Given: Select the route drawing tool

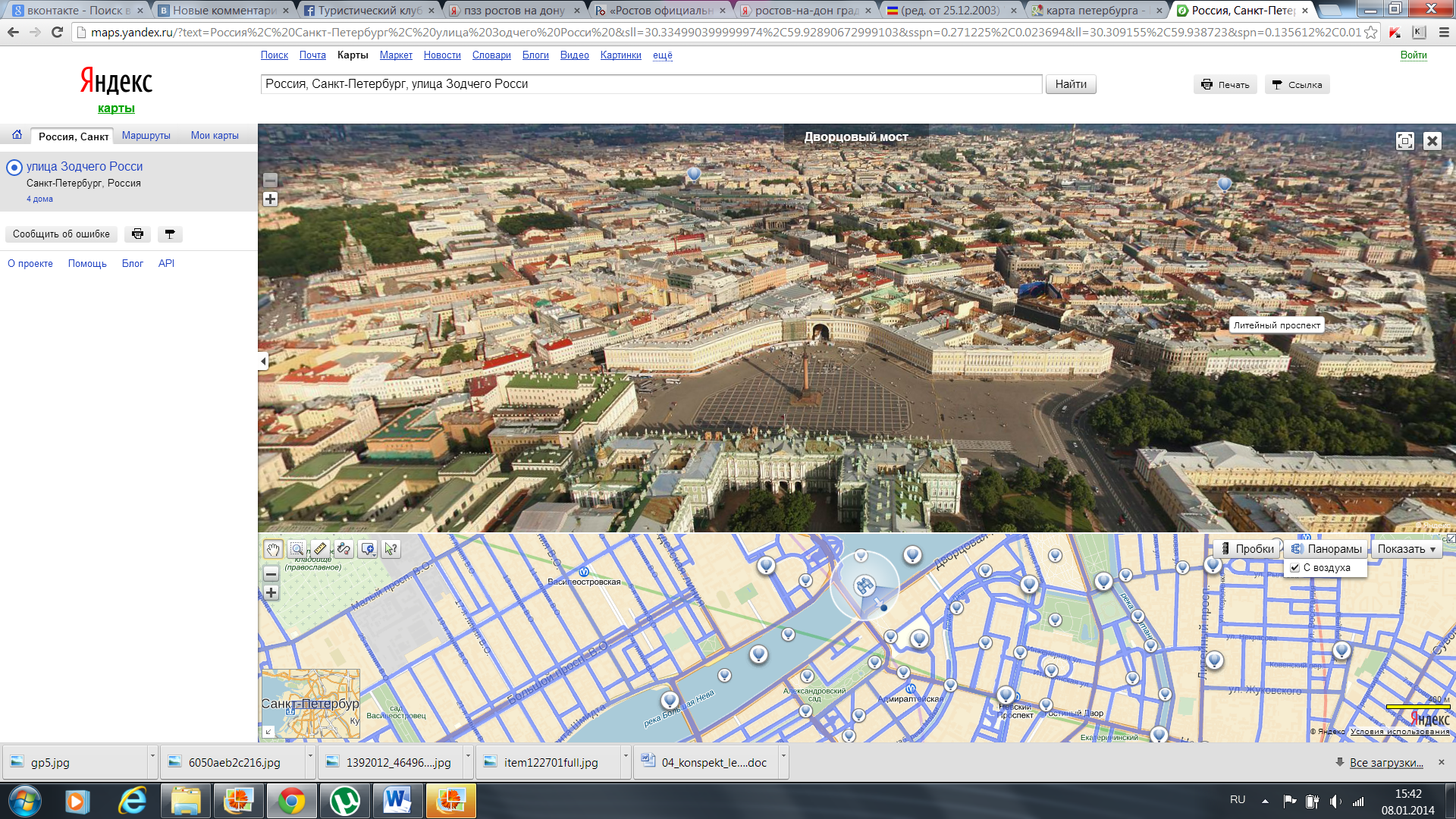Looking at the screenshot, I should pos(344,549).
